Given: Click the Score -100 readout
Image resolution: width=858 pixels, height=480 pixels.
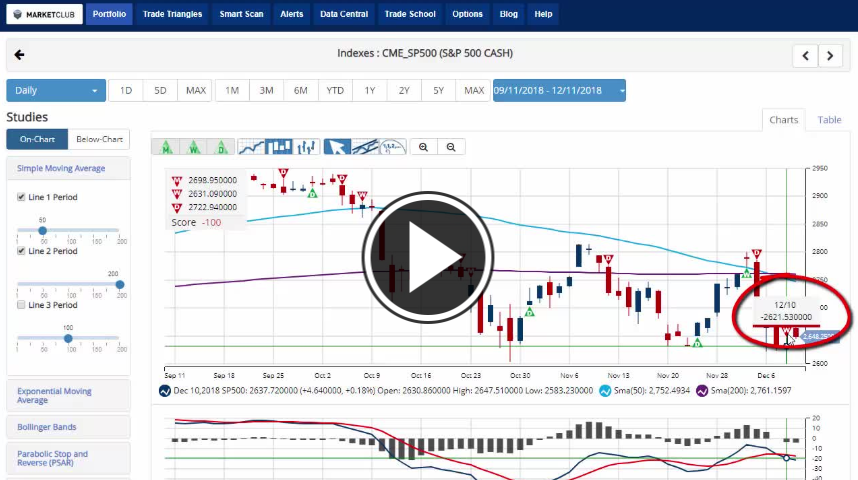Looking at the screenshot, I should coord(196,223).
